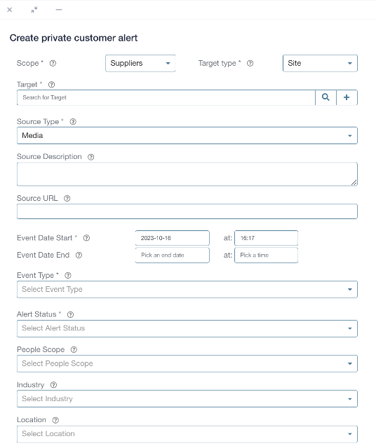Open the help icon next to Target type
The image size is (376, 448).
[x=250, y=63]
